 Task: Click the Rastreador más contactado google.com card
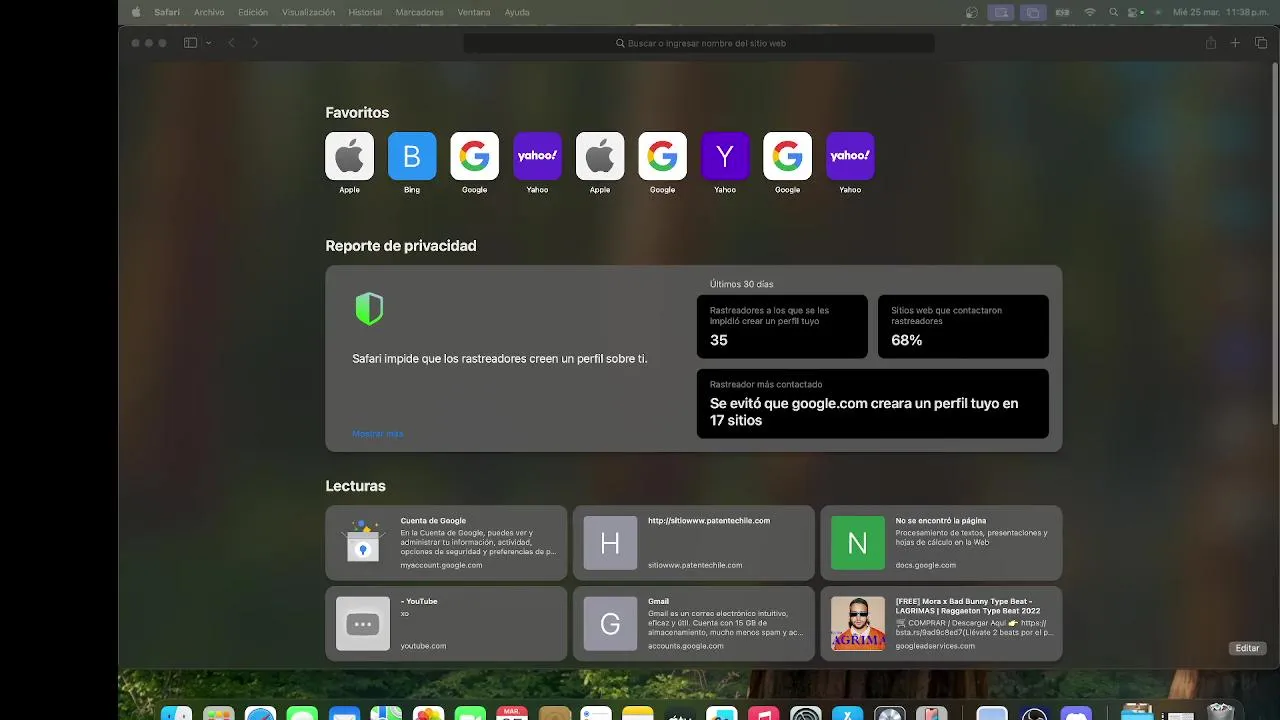(x=873, y=404)
